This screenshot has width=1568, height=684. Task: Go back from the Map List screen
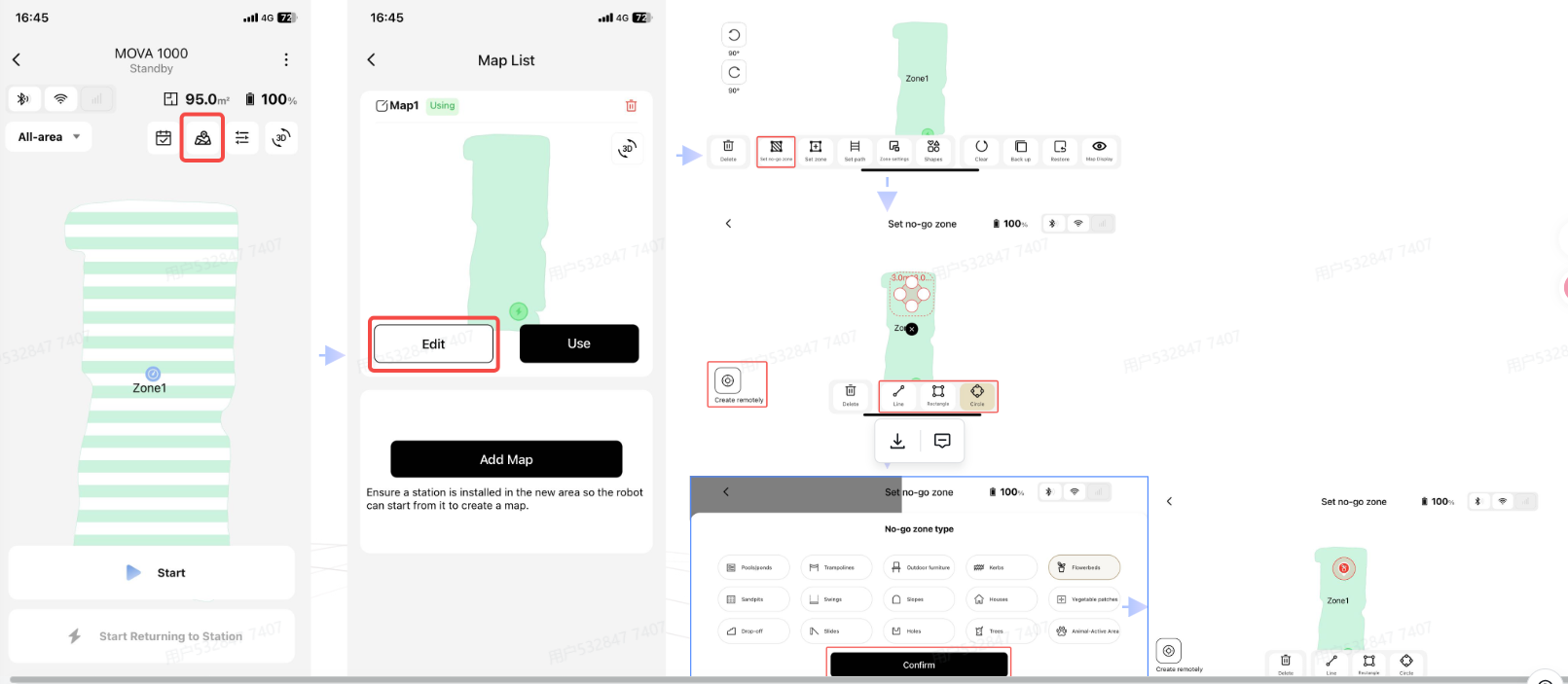(x=372, y=60)
